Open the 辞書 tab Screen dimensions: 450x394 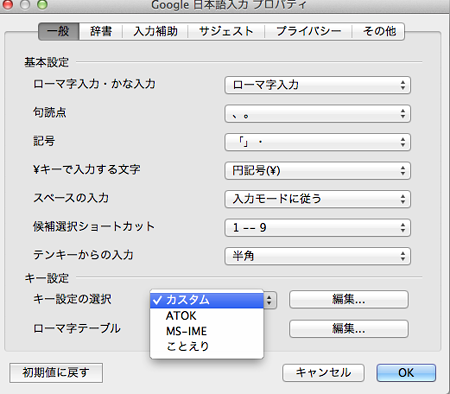click(x=101, y=31)
